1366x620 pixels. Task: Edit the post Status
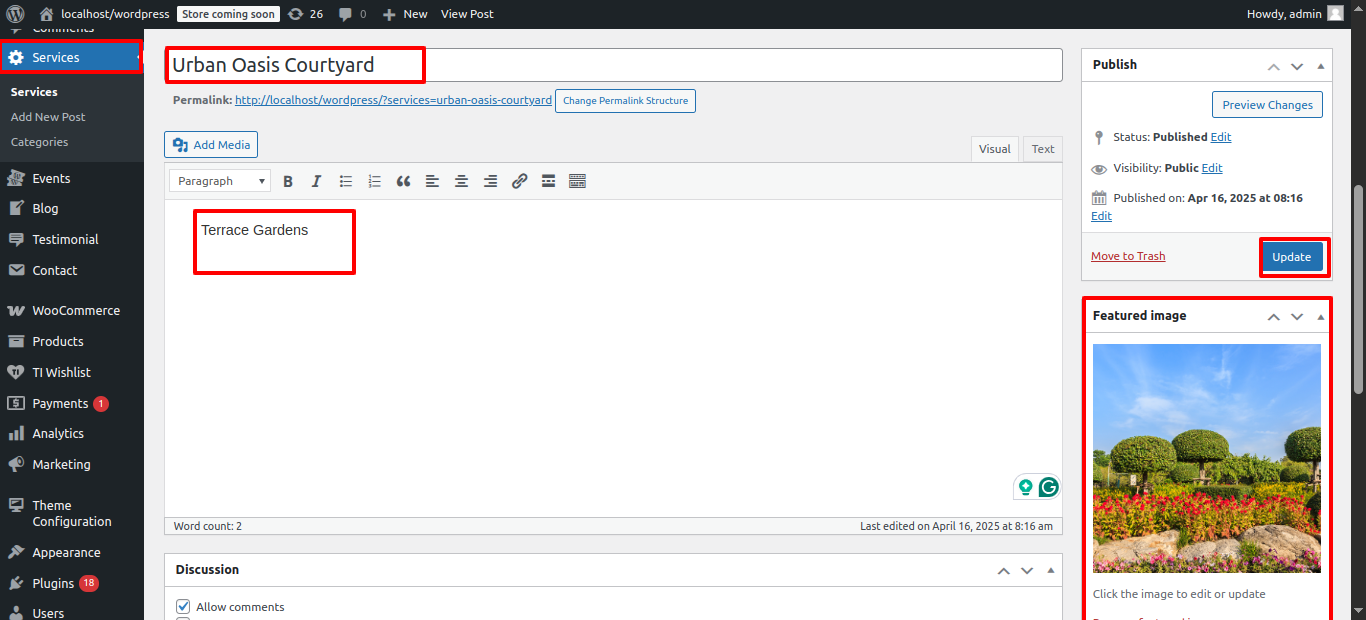point(1221,137)
